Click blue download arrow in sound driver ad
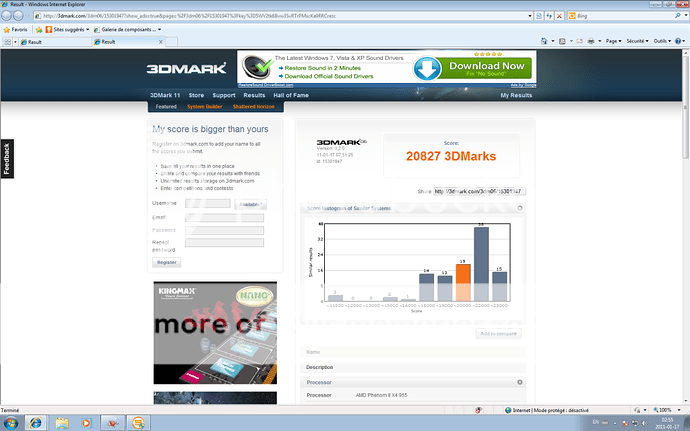 (x=426, y=69)
